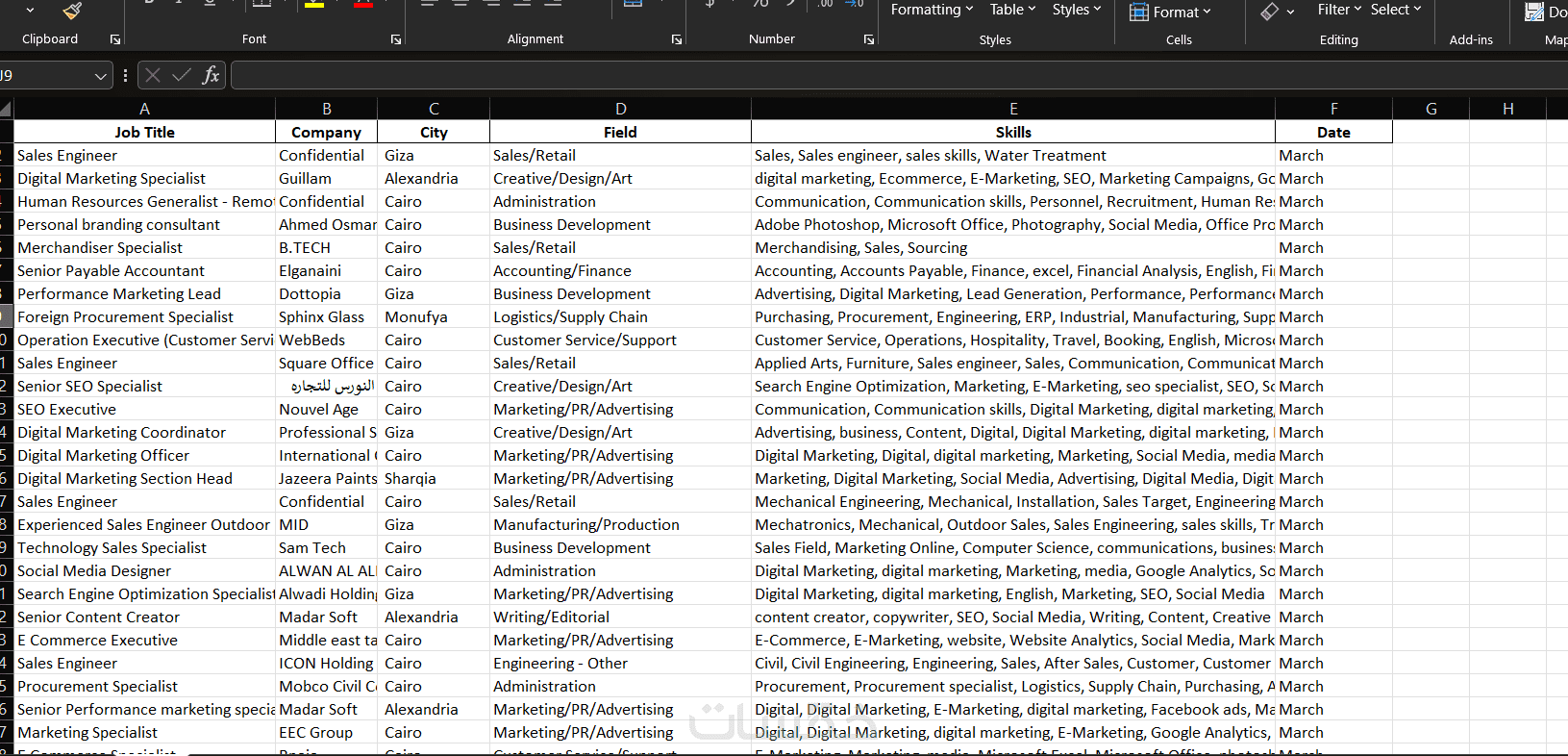The height and width of the screenshot is (756, 1568).
Task: Select the Writing/Editorial field cell
Action: click(x=620, y=617)
